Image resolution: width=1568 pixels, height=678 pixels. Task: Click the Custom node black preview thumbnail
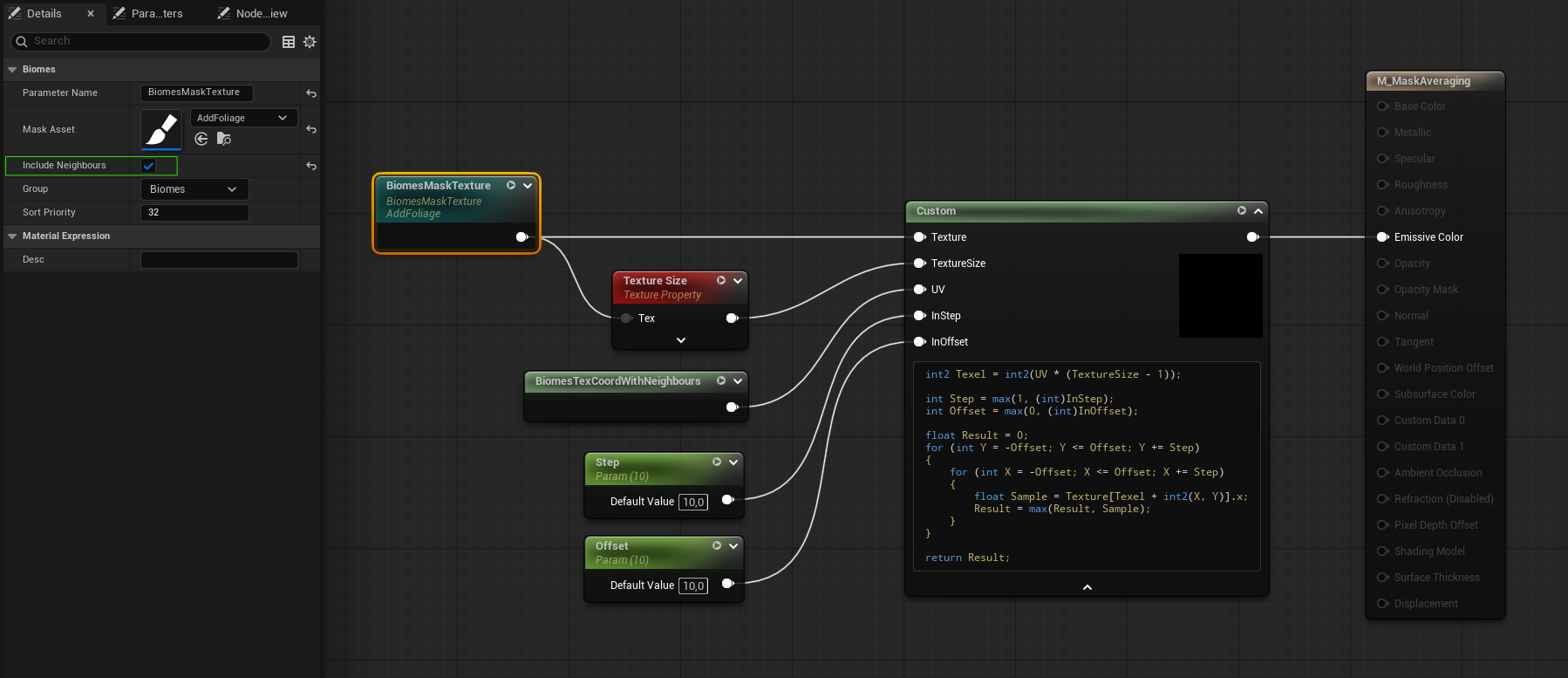[x=1220, y=295]
